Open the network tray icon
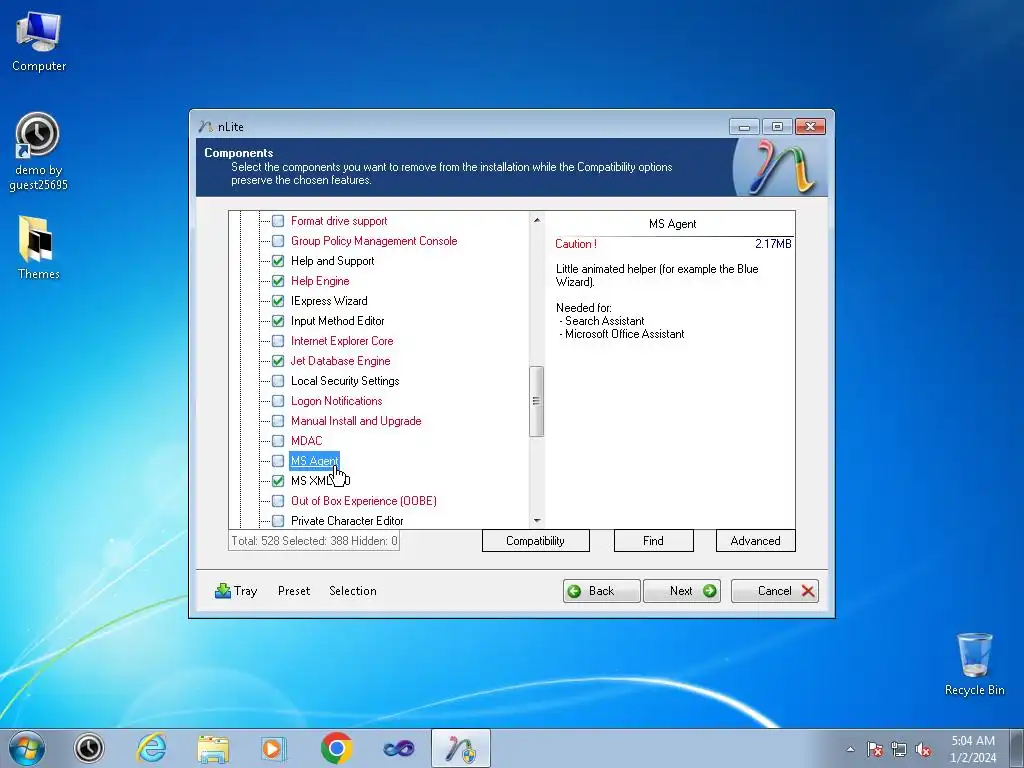The width and height of the screenshot is (1024, 768). (899, 749)
